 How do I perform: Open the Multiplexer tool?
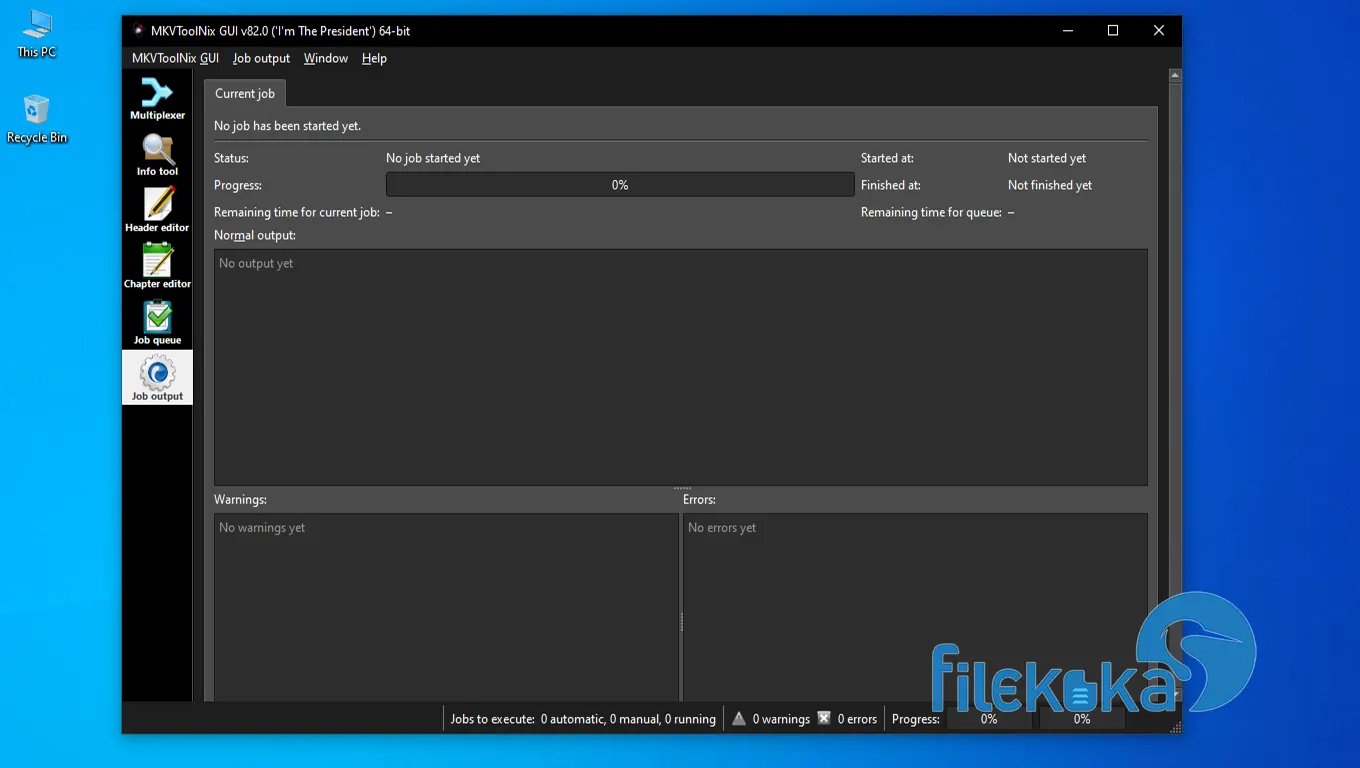[157, 99]
